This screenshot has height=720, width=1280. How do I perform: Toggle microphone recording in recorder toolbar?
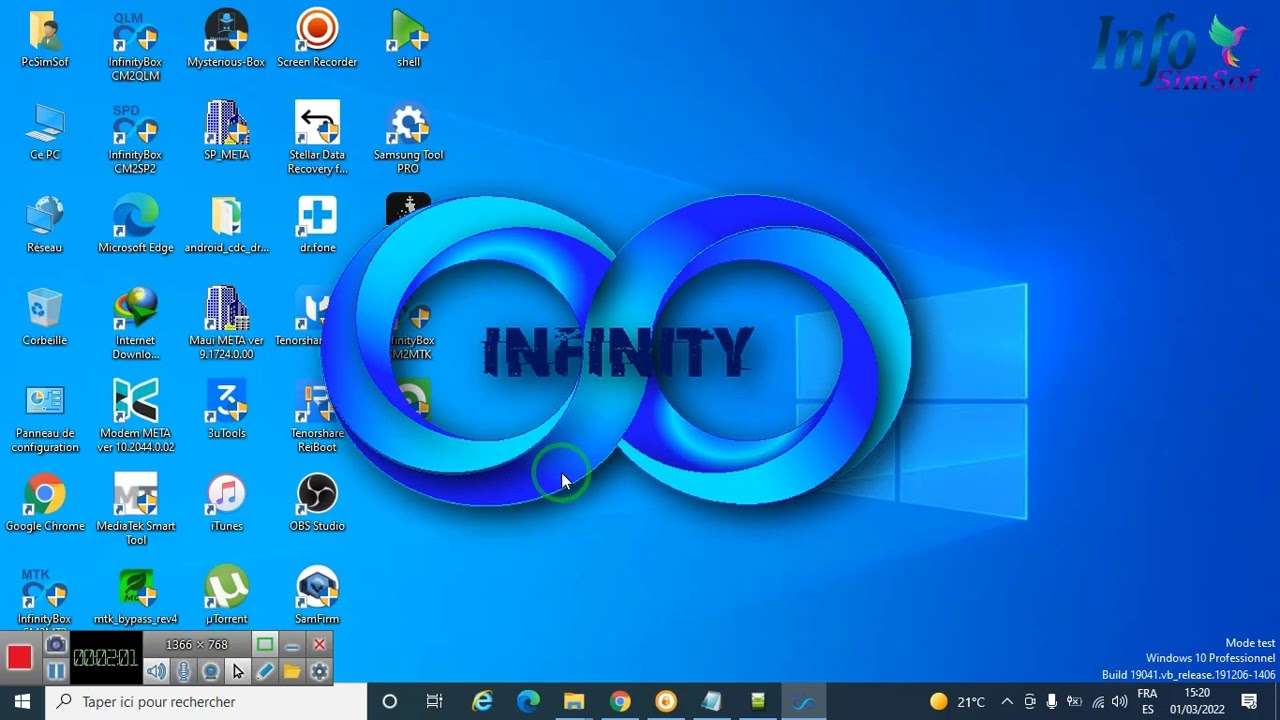pyautogui.click(x=184, y=671)
